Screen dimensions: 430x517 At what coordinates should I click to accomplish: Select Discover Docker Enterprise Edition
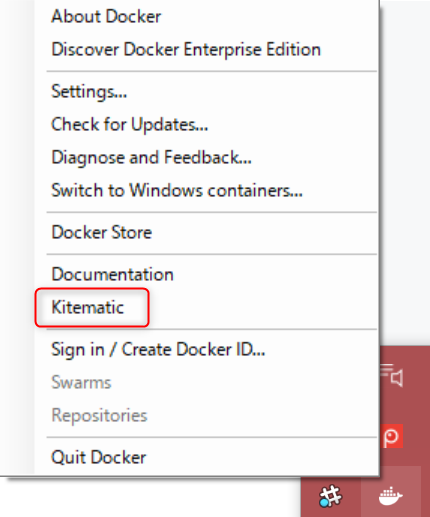(186, 50)
